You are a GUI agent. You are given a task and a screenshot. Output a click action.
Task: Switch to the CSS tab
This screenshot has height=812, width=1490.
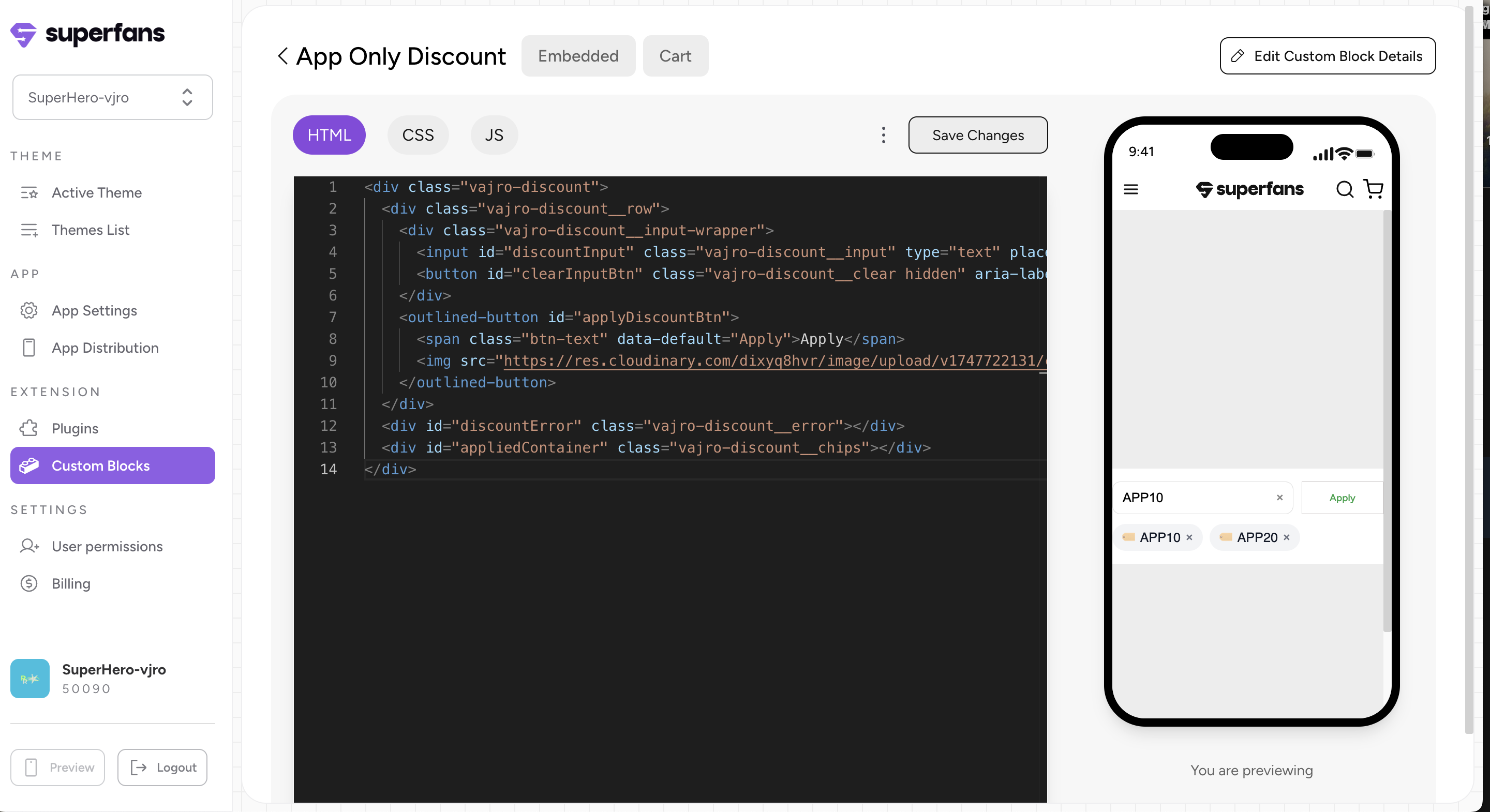pos(418,135)
